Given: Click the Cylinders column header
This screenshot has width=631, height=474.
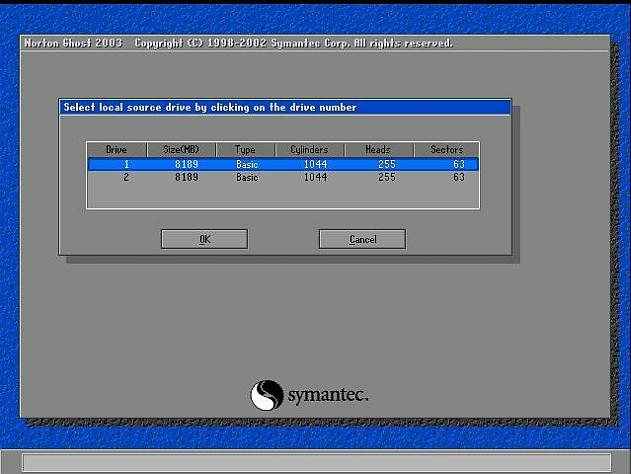Looking at the screenshot, I should pyautogui.click(x=309, y=150).
